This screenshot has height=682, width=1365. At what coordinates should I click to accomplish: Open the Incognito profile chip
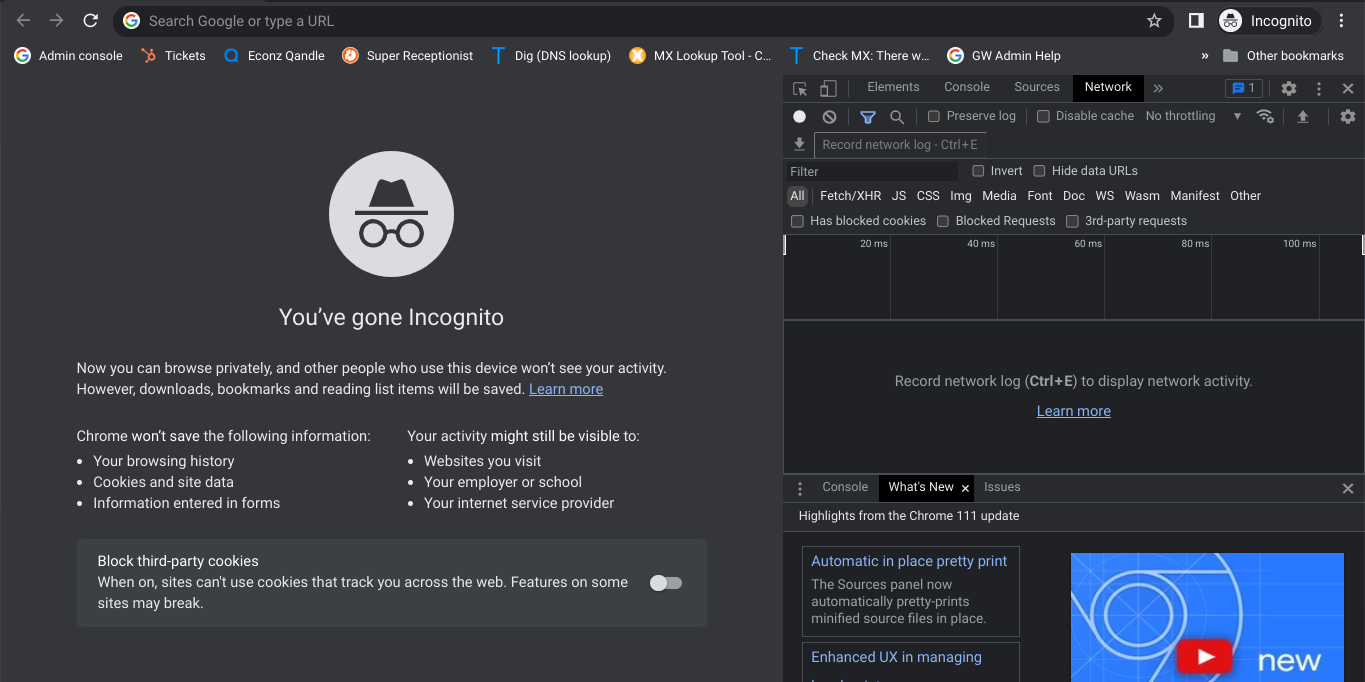pos(1268,20)
